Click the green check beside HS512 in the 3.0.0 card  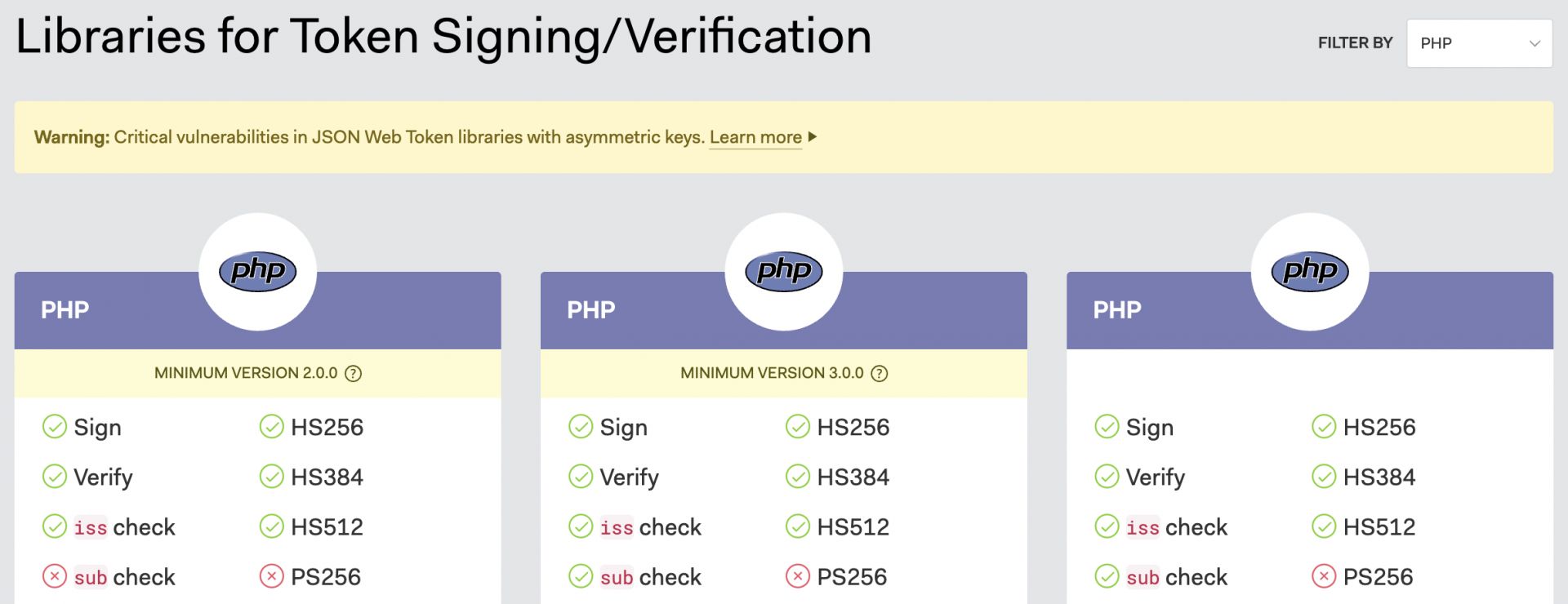pyautogui.click(x=798, y=527)
